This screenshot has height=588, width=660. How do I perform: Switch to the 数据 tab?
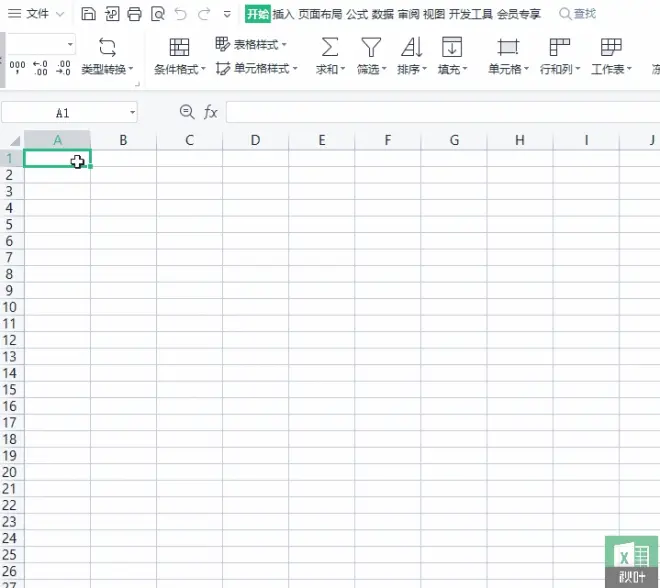point(383,14)
